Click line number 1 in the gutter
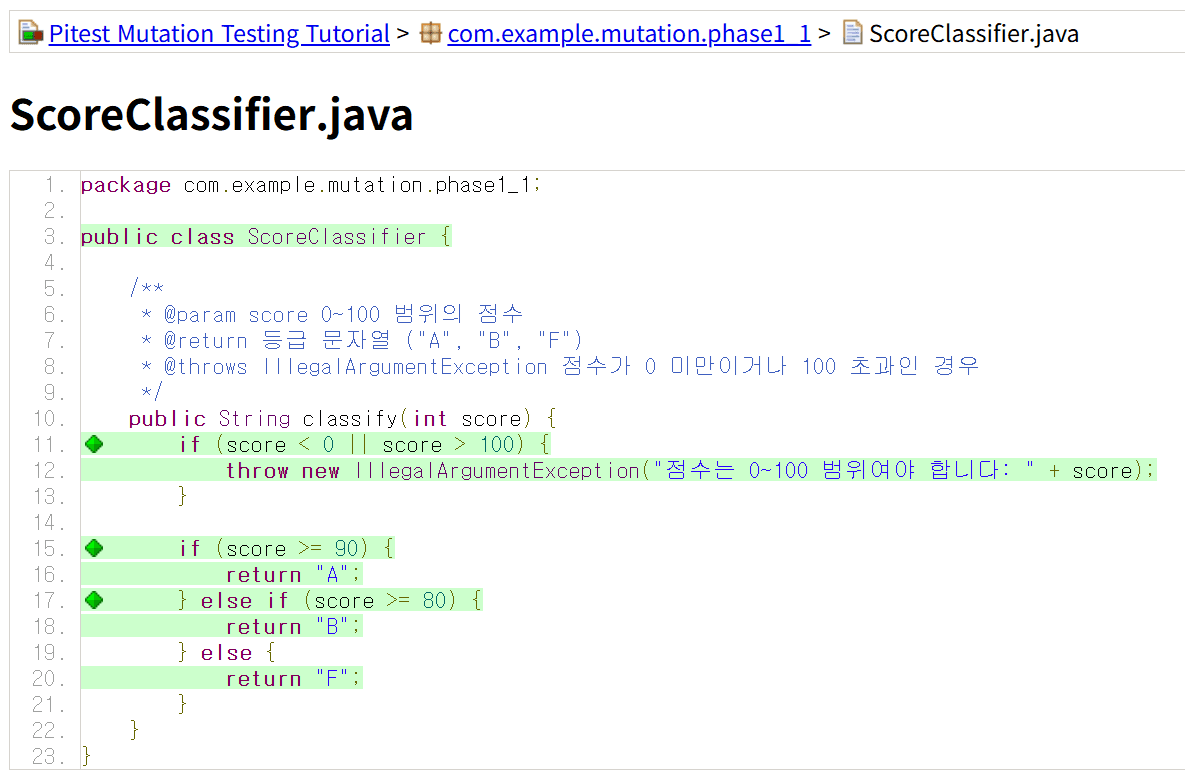 pyautogui.click(x=55, y=185)
